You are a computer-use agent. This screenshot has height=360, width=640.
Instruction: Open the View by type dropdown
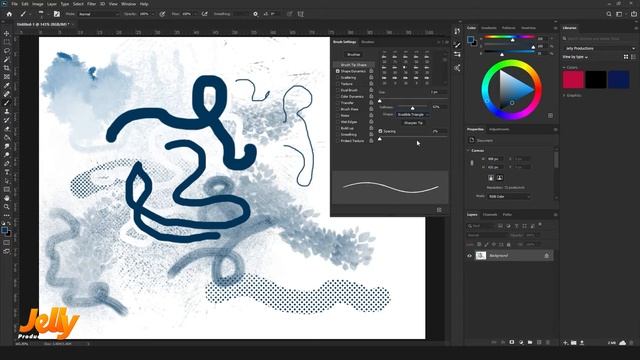tap(575, 57)
